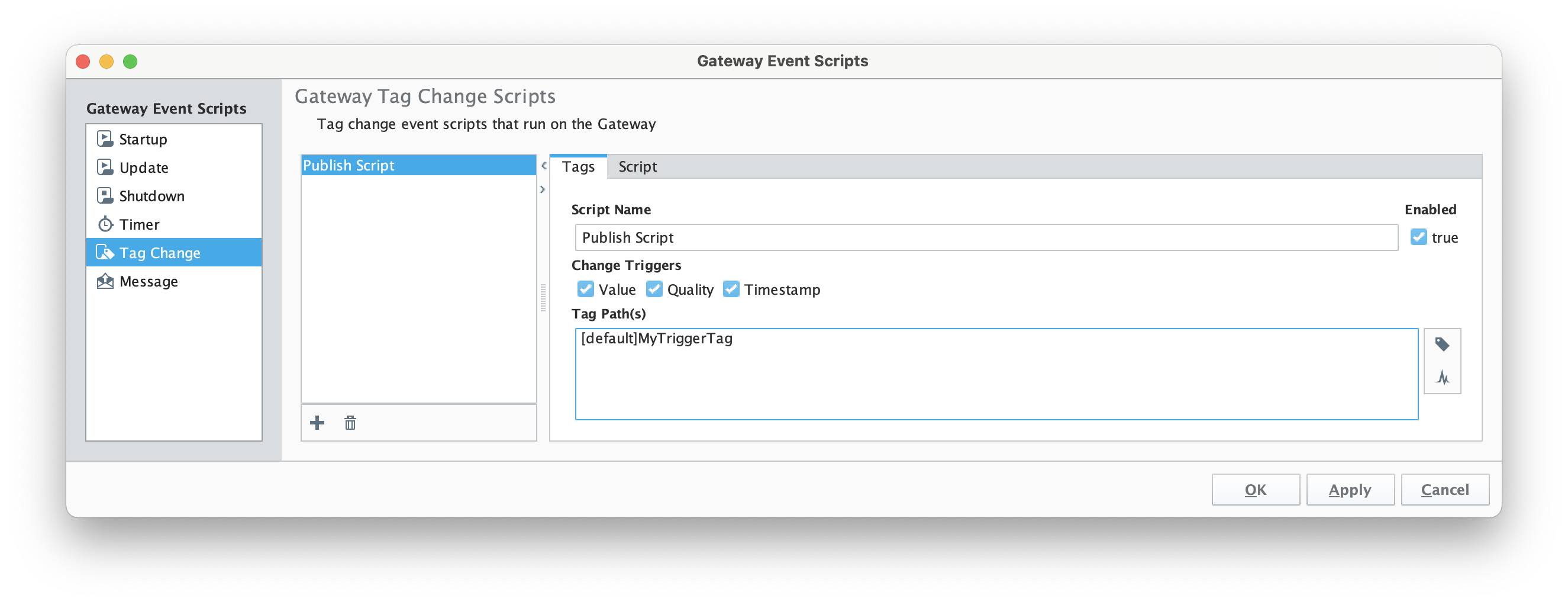The height and width of the screenshot is (605, 1568).
Task: Click the OK button
Action: pos(1255,489)
